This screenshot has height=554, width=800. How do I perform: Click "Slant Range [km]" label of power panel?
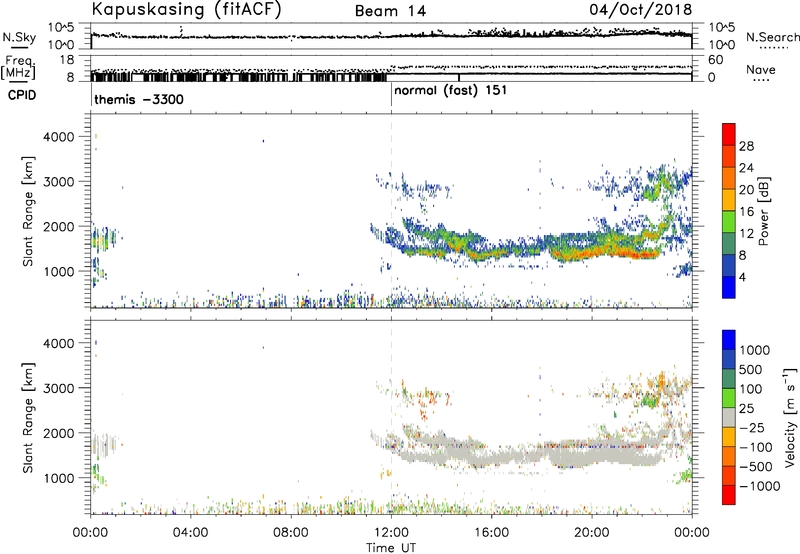(28, 211)
